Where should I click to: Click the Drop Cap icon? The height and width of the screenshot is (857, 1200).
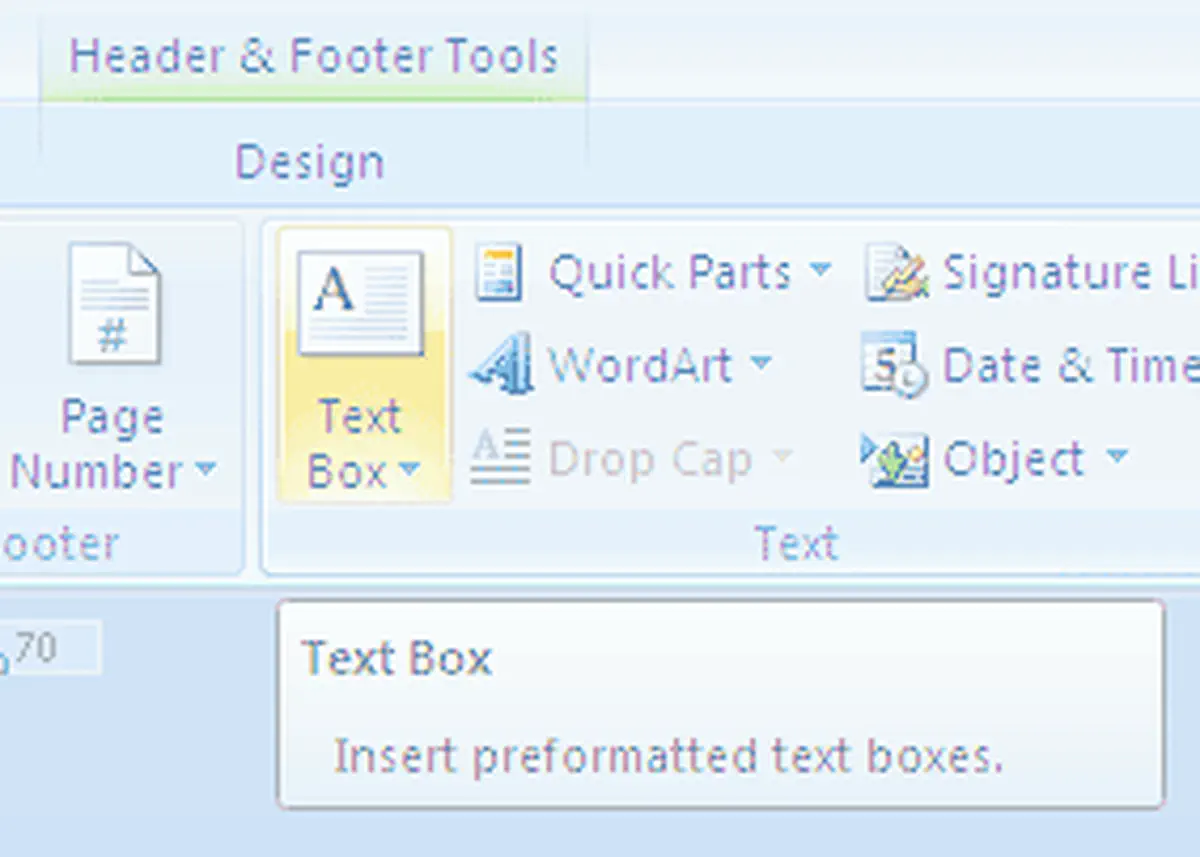click(499, 458)
